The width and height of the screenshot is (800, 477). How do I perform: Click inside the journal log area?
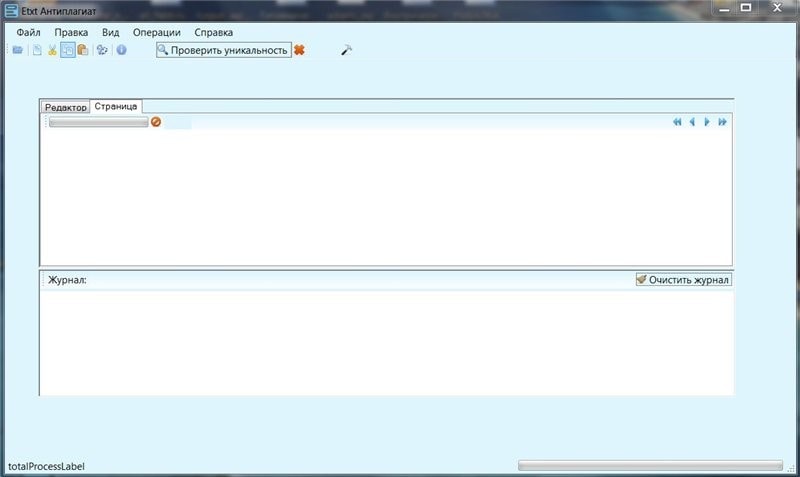(x=387, y=342)
